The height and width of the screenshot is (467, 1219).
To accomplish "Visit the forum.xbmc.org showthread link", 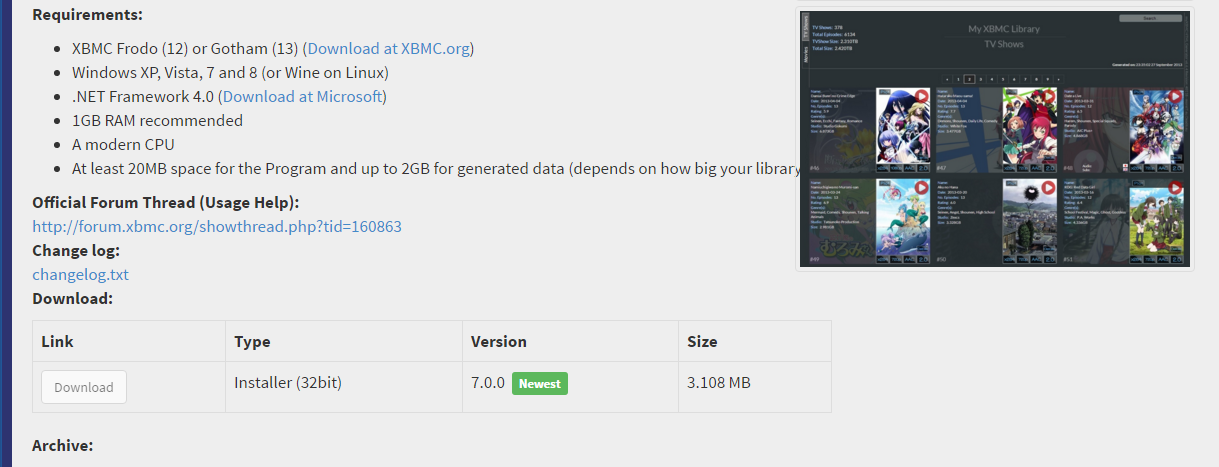I will point(217,226).
